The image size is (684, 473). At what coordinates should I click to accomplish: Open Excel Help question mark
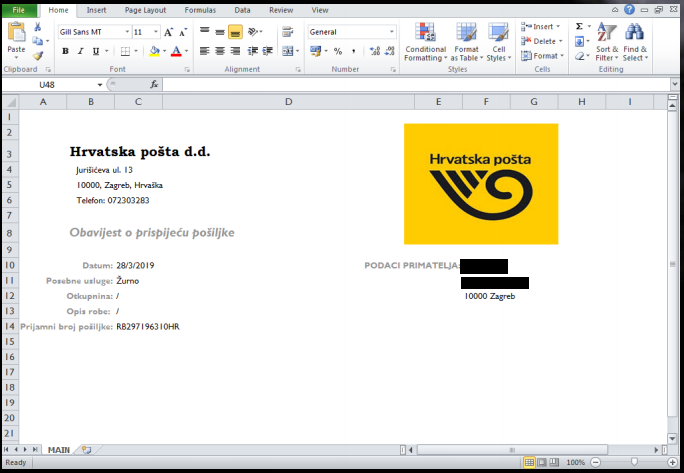pos(629,10)
